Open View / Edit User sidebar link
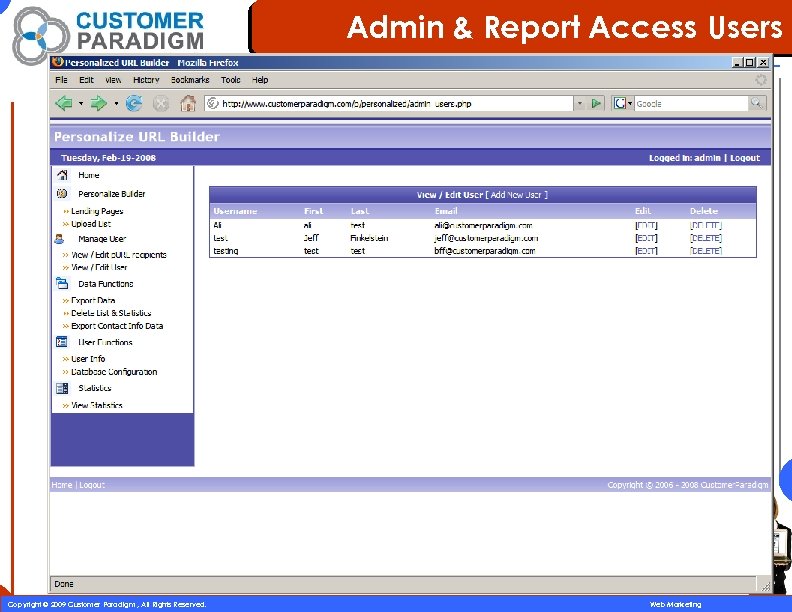792x612 pixels. [x=99, y=267]
